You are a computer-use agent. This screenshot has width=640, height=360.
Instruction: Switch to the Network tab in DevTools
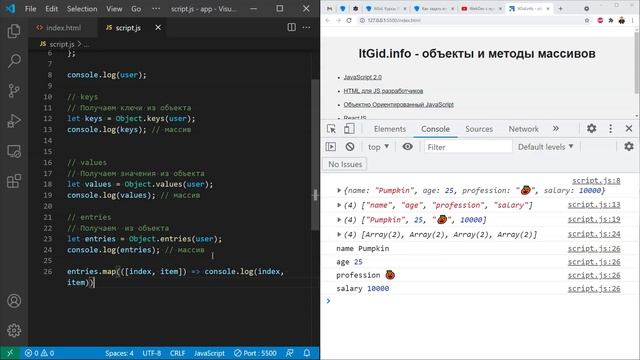tap(523, 129)
